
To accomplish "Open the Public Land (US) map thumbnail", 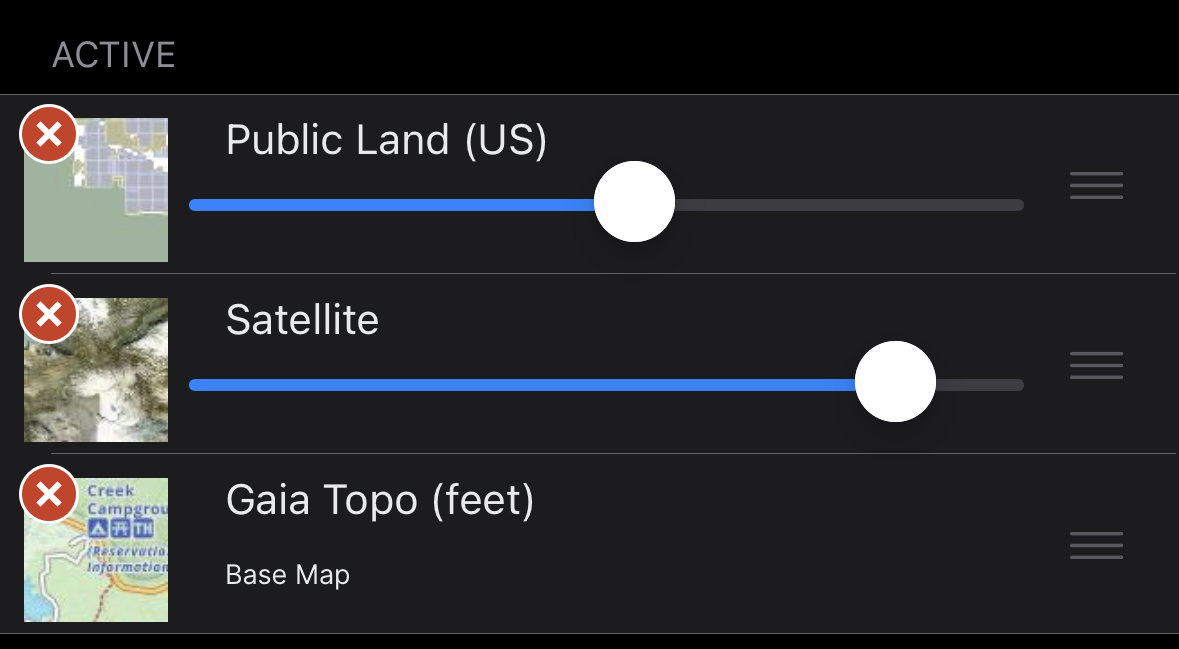I will click(x=96, y=190).
